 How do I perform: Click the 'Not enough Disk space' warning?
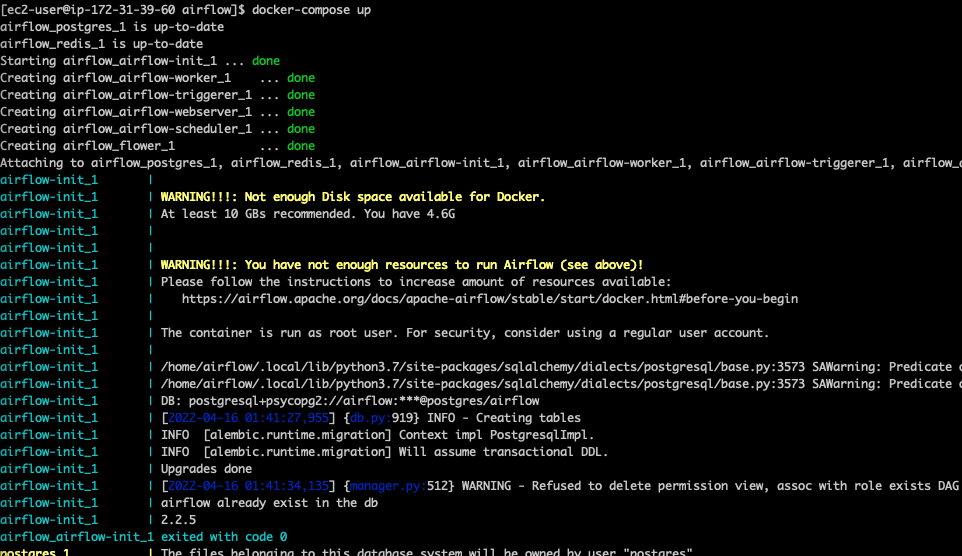click(353, 197)
